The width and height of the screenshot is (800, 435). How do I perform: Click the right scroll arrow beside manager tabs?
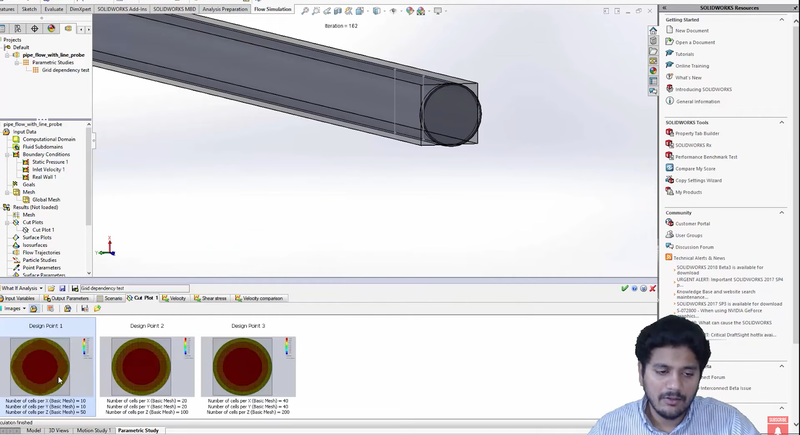coord(89,30)
